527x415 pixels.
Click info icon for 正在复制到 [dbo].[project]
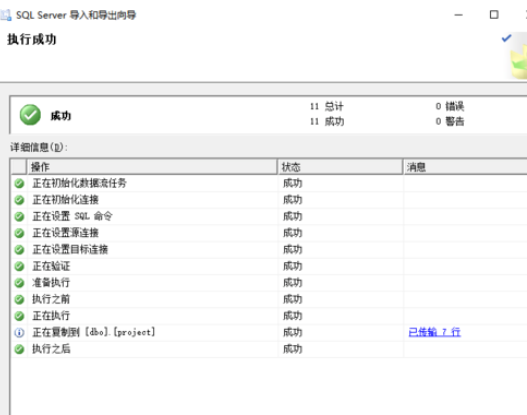[x=19, y=333]
